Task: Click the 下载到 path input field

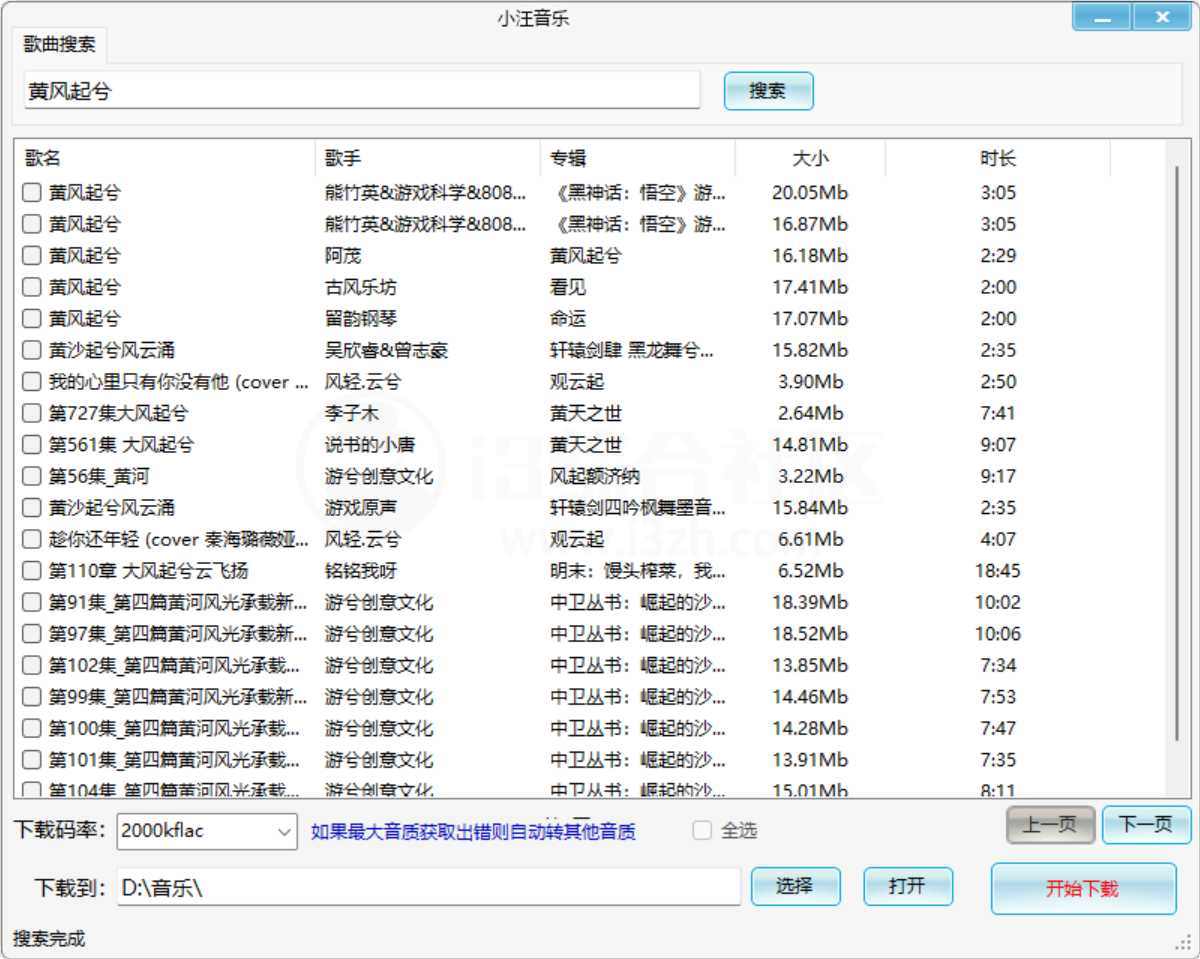Action: coord(429,886)
